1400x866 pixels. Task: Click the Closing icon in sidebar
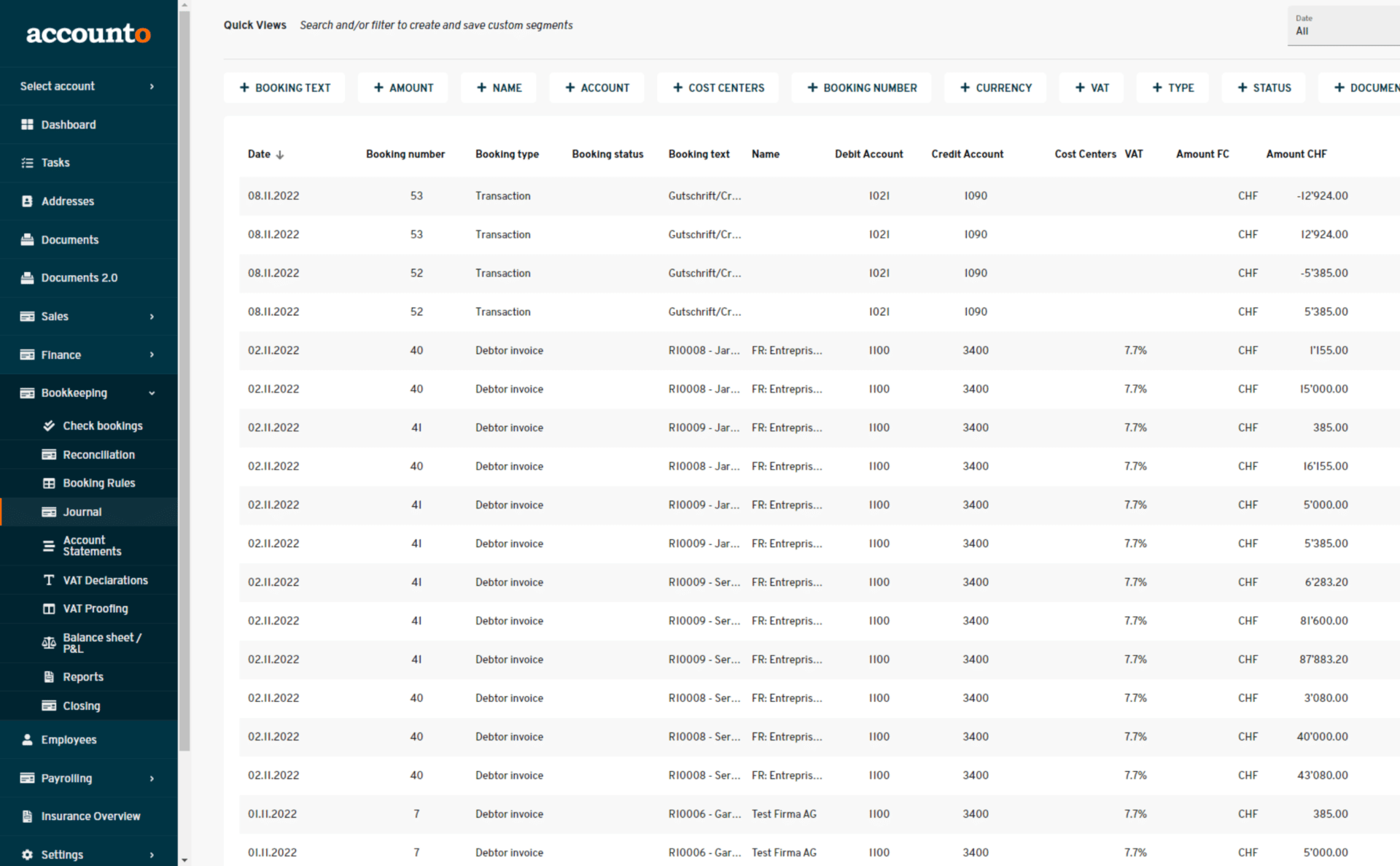pyautogui.click(x=49, y=705)
